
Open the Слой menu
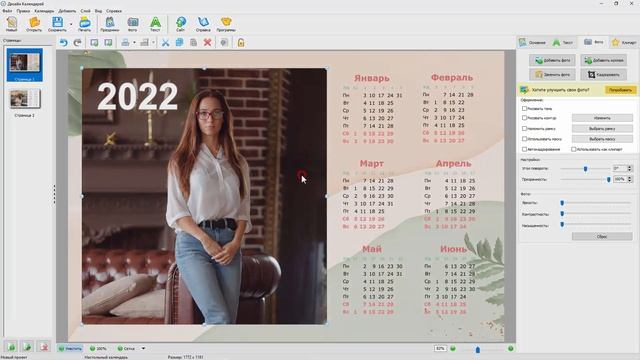coord(85,11)
